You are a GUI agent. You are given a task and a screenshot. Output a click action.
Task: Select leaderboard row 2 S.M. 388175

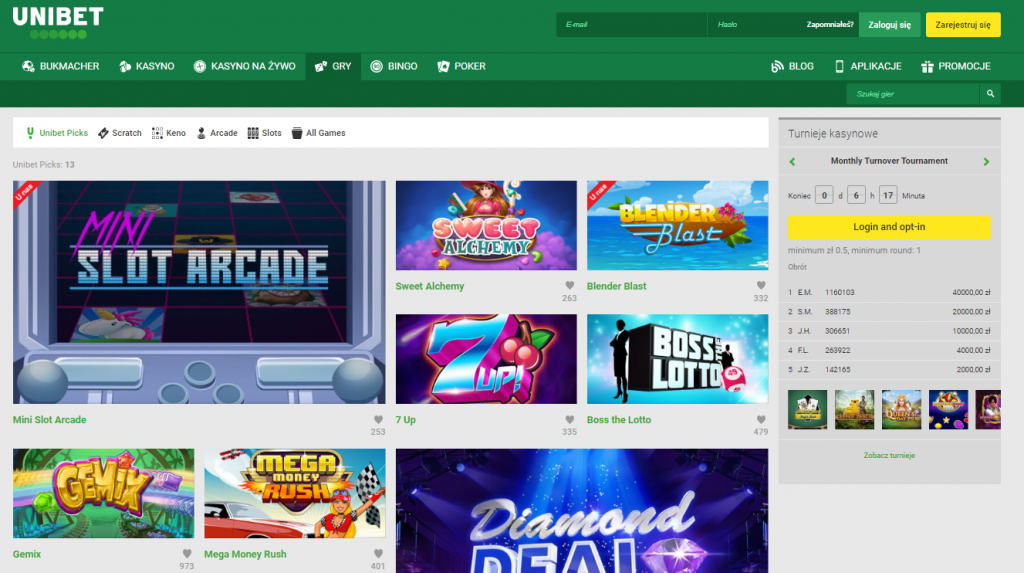[x=889, y=312]
